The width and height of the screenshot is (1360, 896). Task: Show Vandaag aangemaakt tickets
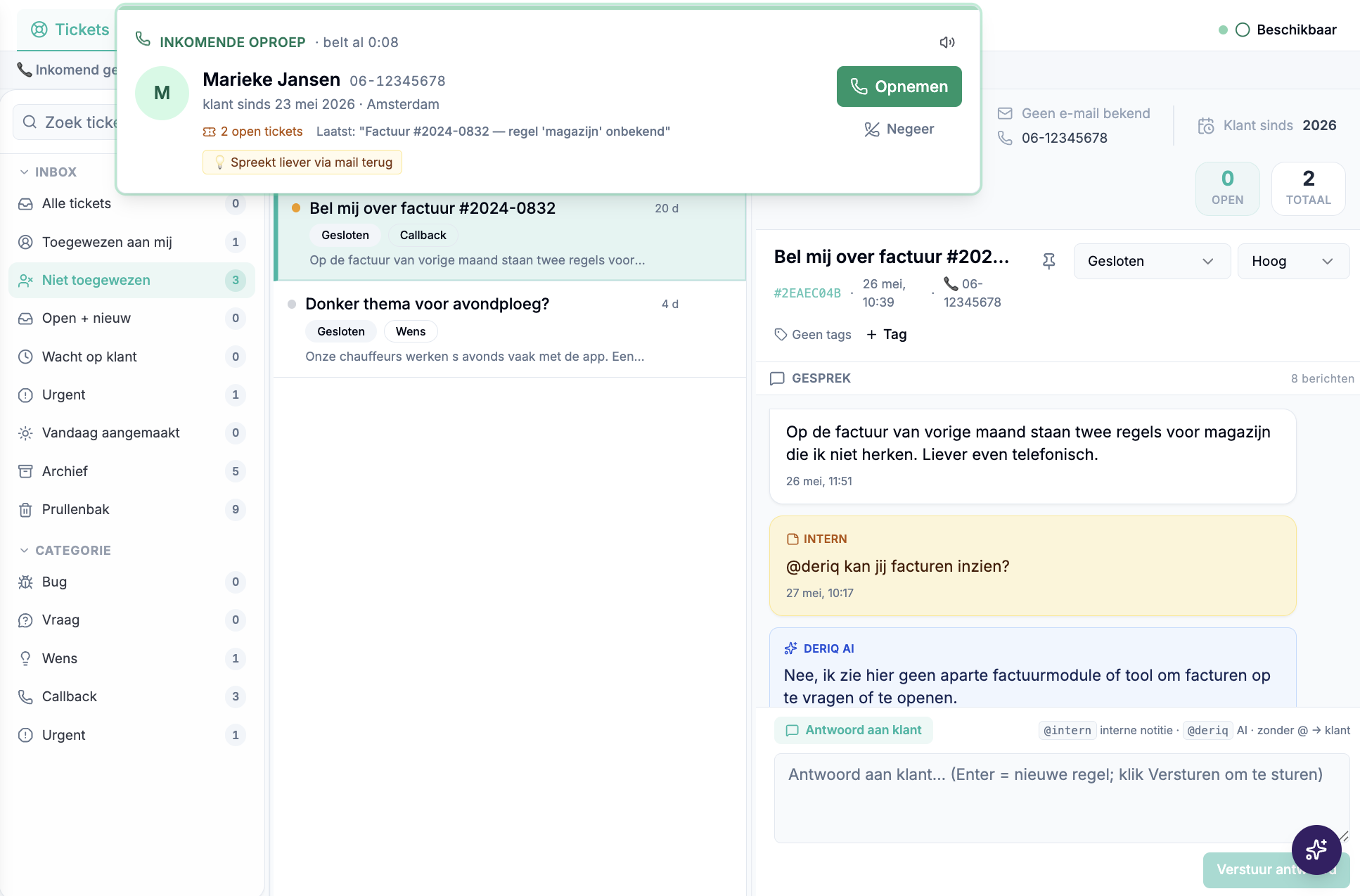coord(131,433)
